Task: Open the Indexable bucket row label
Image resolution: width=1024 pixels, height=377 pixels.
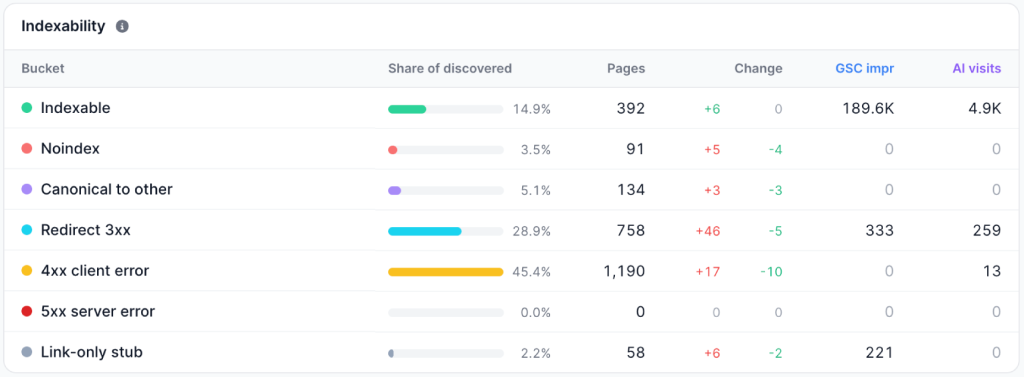Action: tap(75, 108)
